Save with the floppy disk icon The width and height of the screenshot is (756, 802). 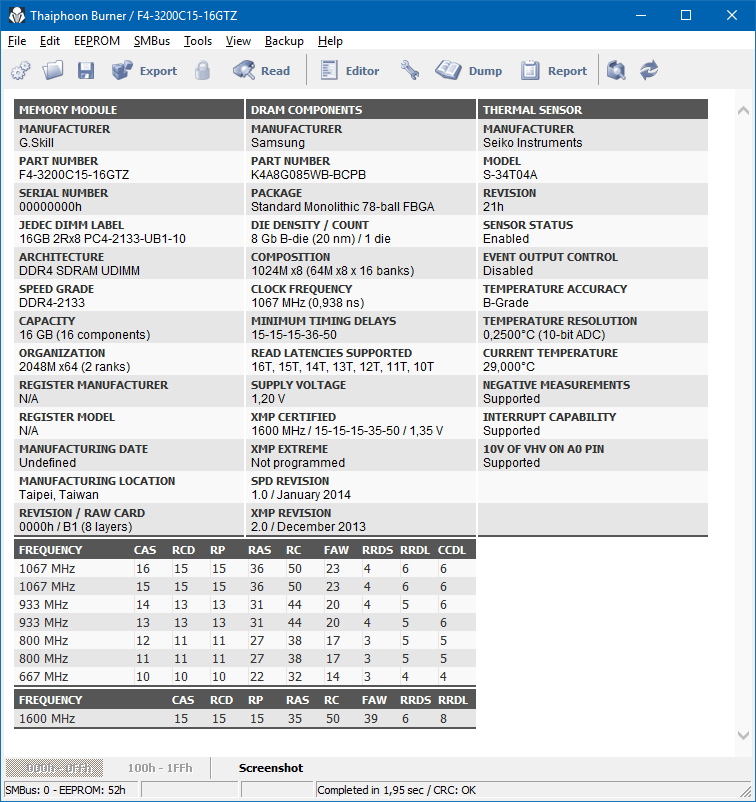[x=86, y=71]
